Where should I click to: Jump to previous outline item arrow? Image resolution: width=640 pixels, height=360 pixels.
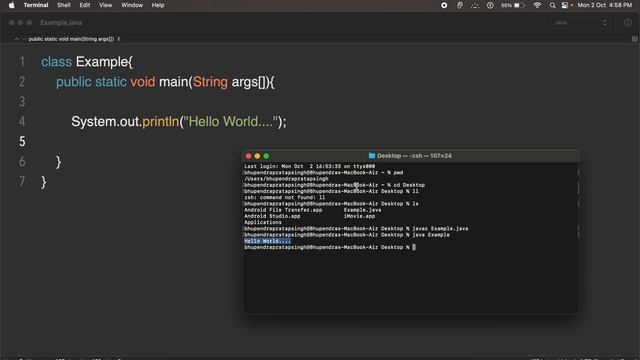click(17, 39)
